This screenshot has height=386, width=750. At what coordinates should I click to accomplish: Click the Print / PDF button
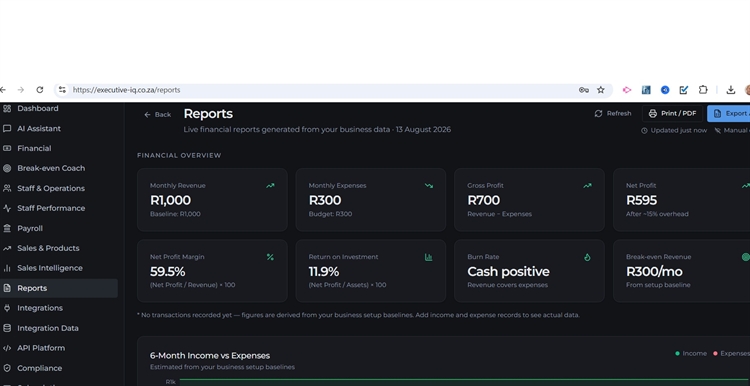[x=672, y=113]
